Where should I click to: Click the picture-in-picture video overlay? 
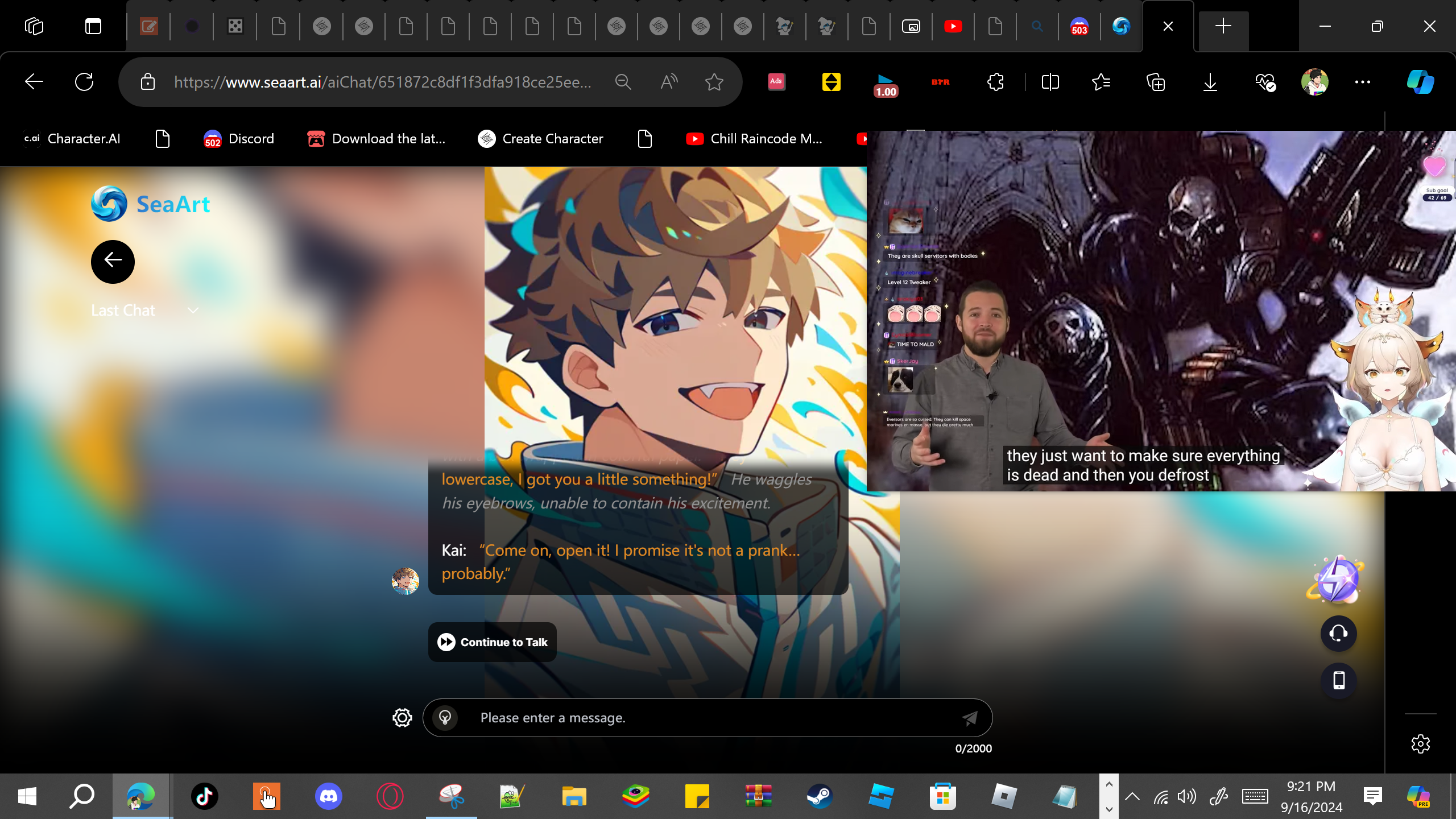click(1161, 311)
